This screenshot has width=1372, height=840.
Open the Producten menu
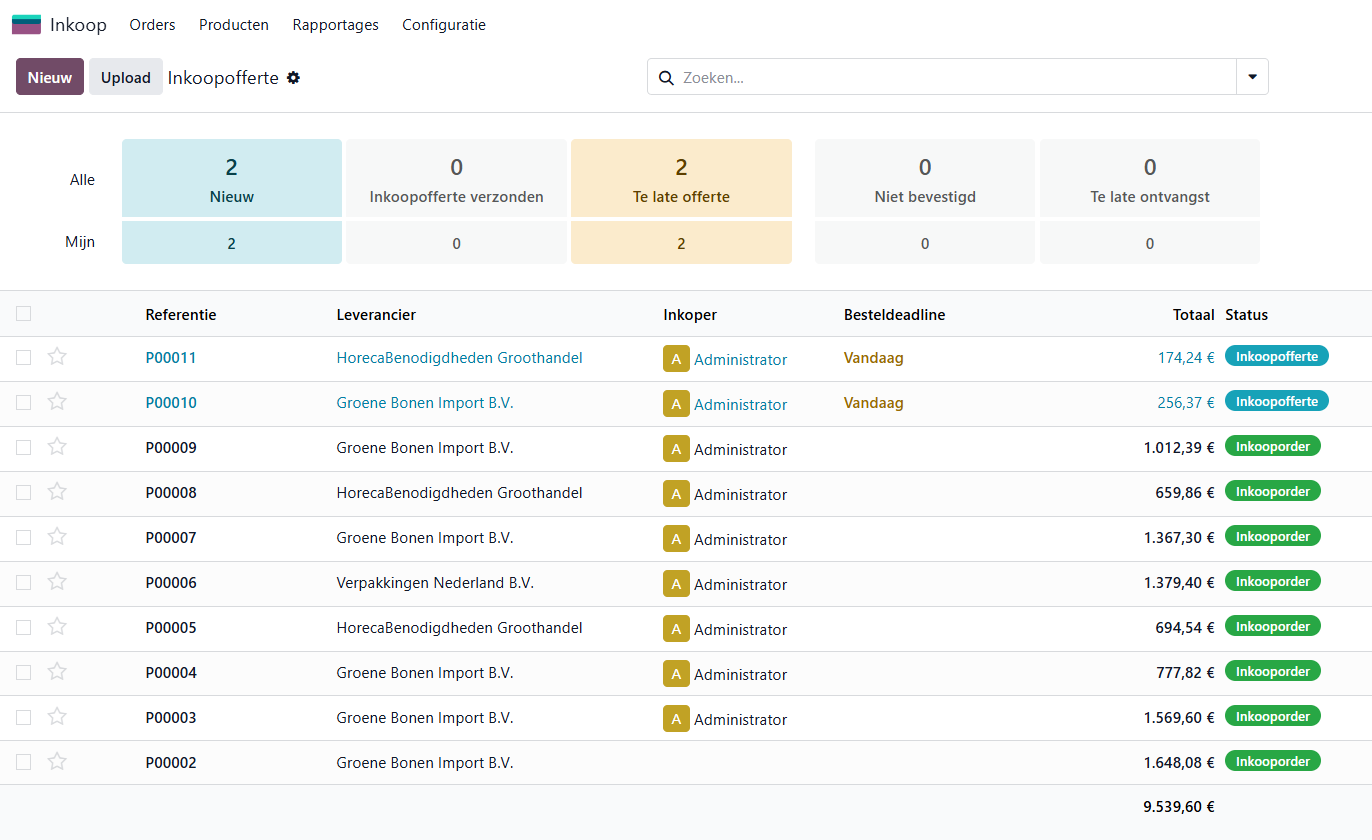[234, 25]
